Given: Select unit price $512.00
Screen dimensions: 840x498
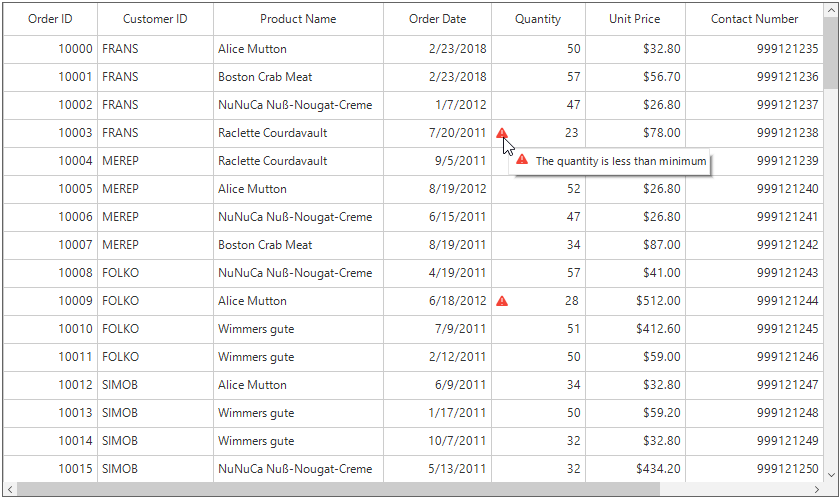Looking at the screenshot, I should pos(635,301).
